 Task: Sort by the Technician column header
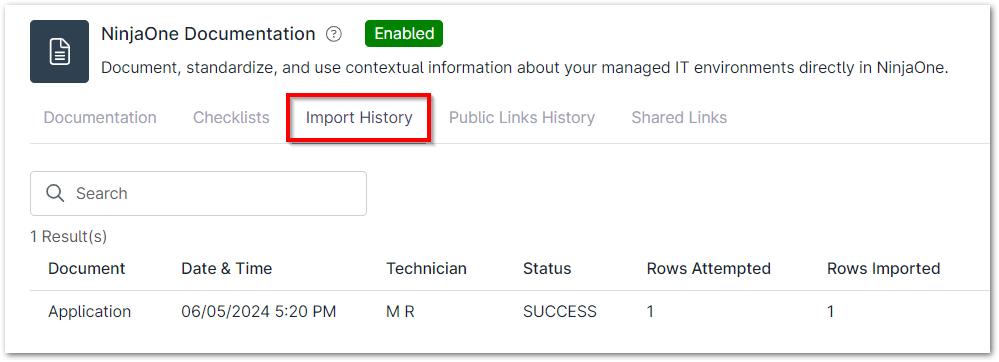(426, 269)
